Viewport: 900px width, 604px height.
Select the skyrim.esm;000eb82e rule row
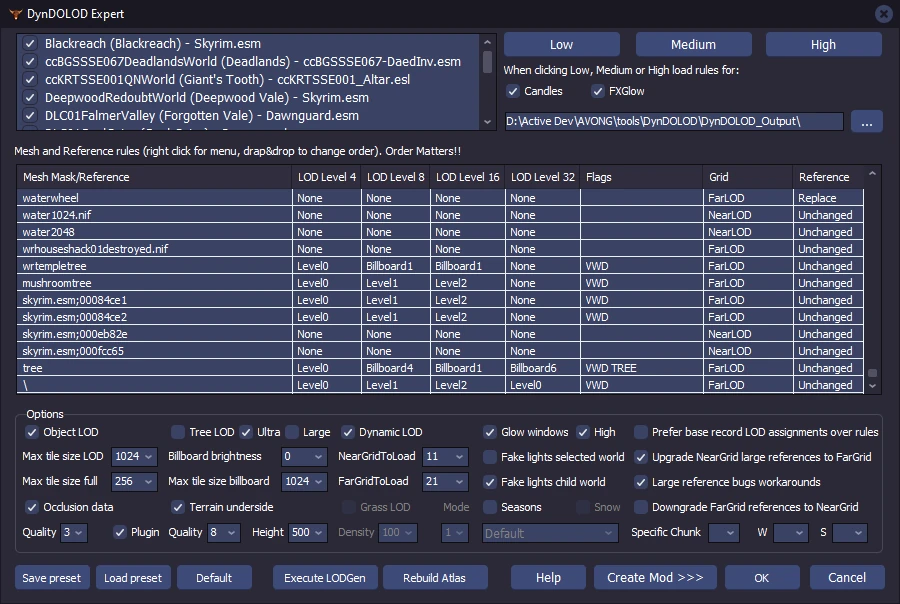440,334
